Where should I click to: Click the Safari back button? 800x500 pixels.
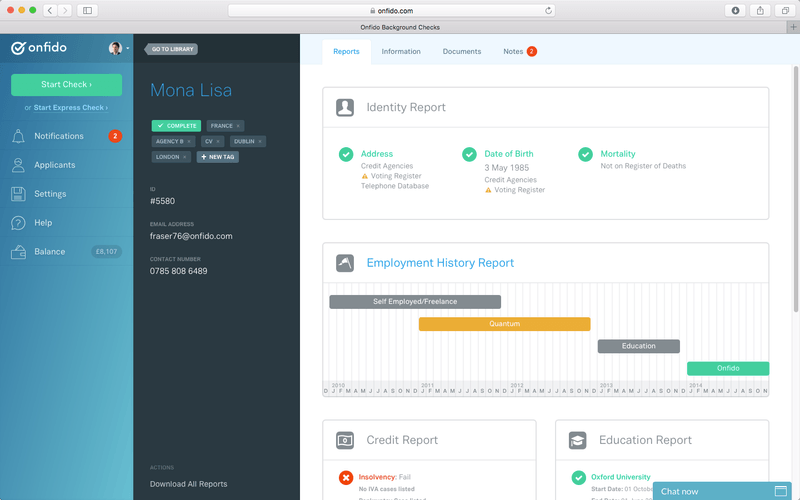pyautogui.click(x=50, y=11)
